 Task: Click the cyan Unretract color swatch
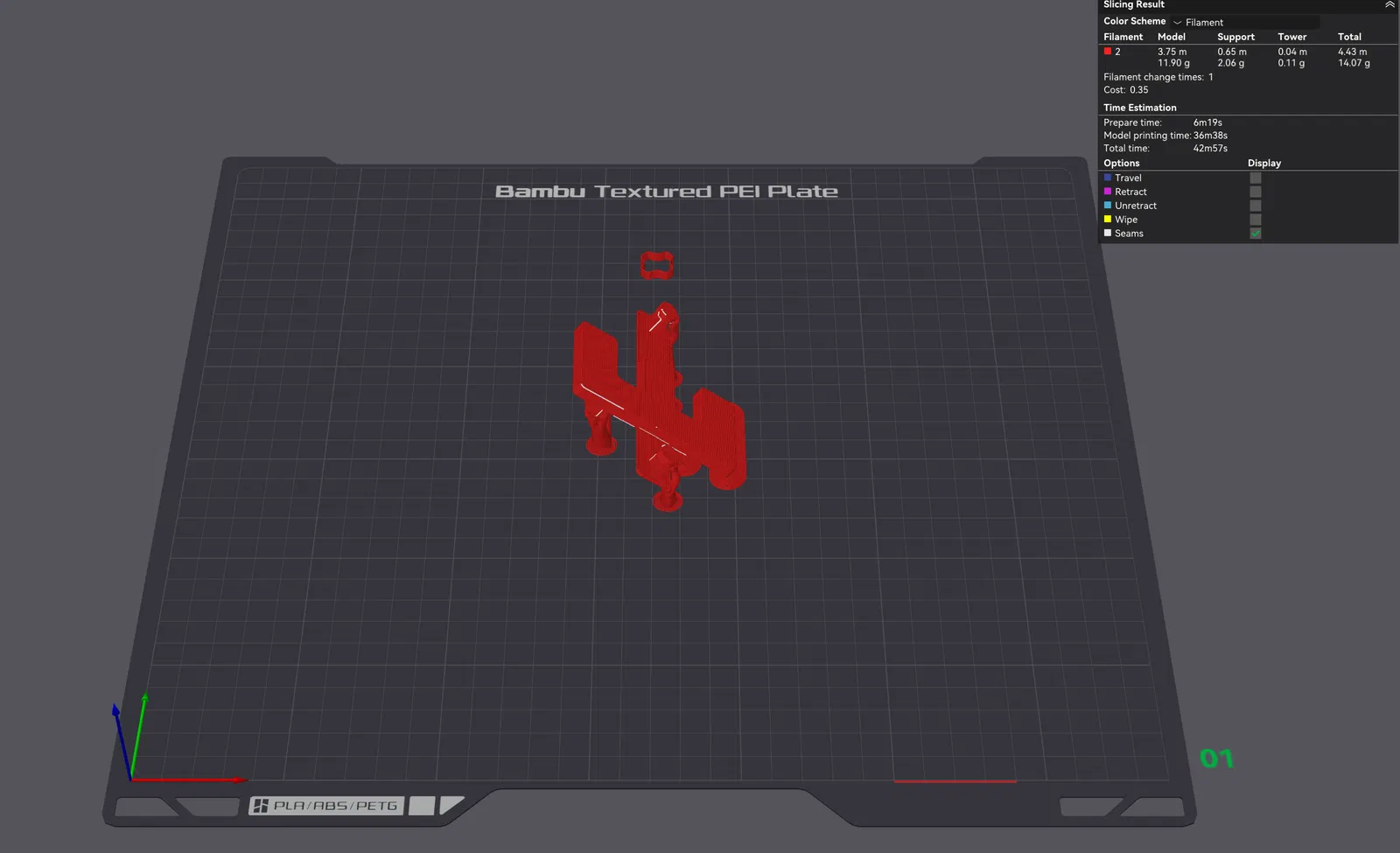1108,206
